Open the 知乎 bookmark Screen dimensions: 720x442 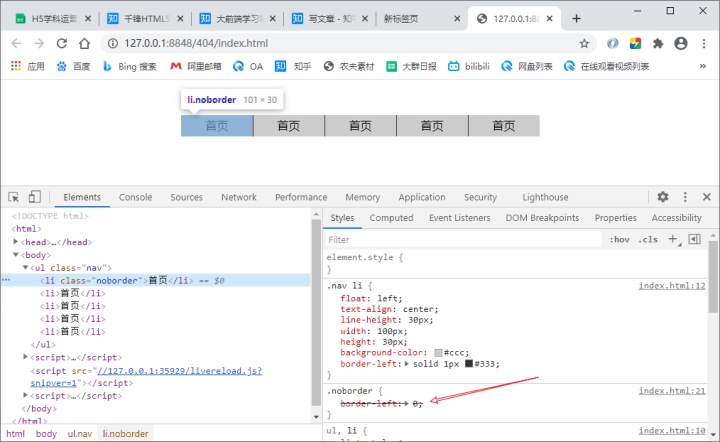(x=293, y=66)
